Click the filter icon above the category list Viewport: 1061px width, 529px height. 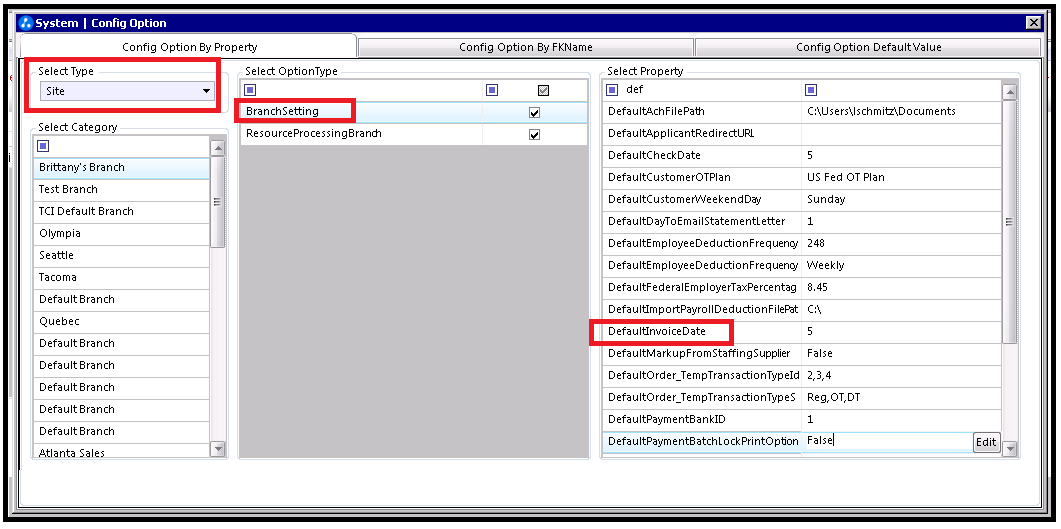click(43, 146)
